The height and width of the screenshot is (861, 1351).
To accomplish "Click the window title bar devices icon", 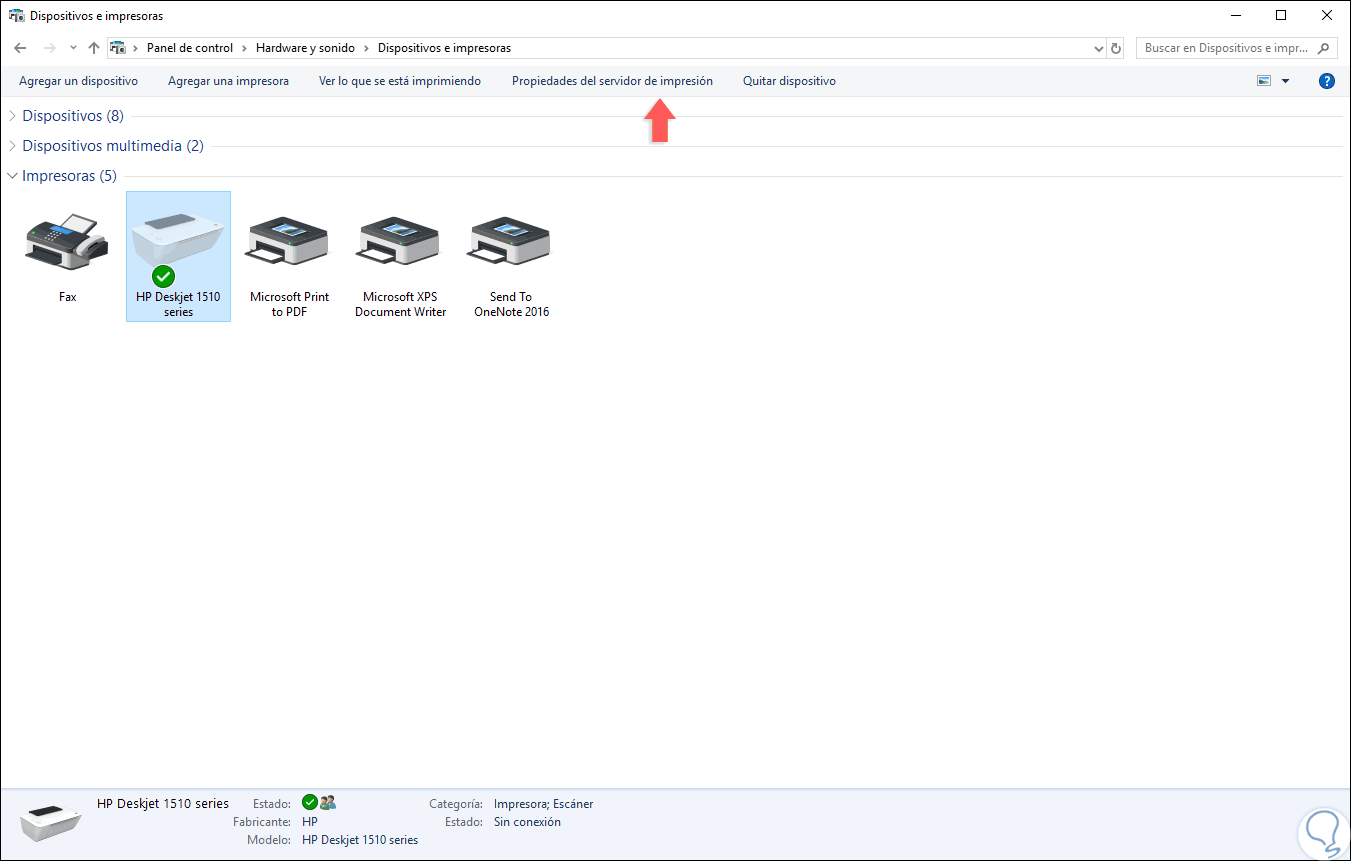I will coord(16,16).
